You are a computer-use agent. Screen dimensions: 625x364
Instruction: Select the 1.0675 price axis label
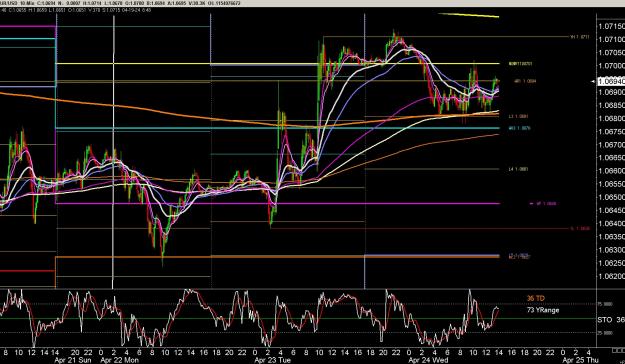tap(611, 132)
